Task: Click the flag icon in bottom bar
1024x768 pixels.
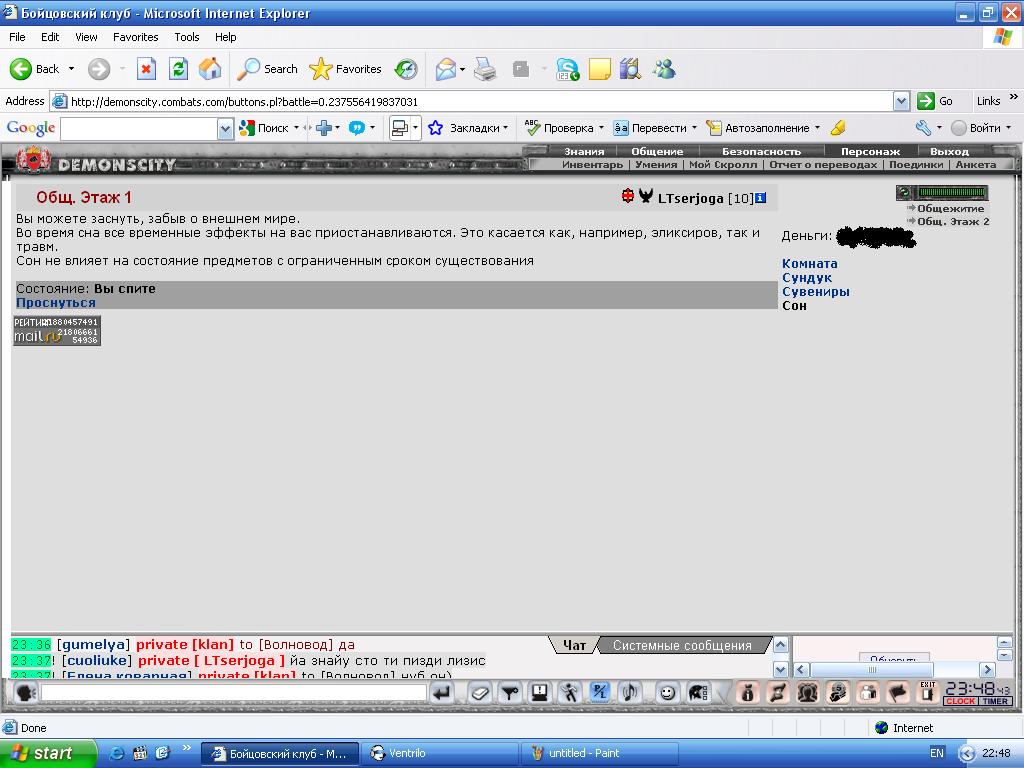Action: [x=898, y=692]
